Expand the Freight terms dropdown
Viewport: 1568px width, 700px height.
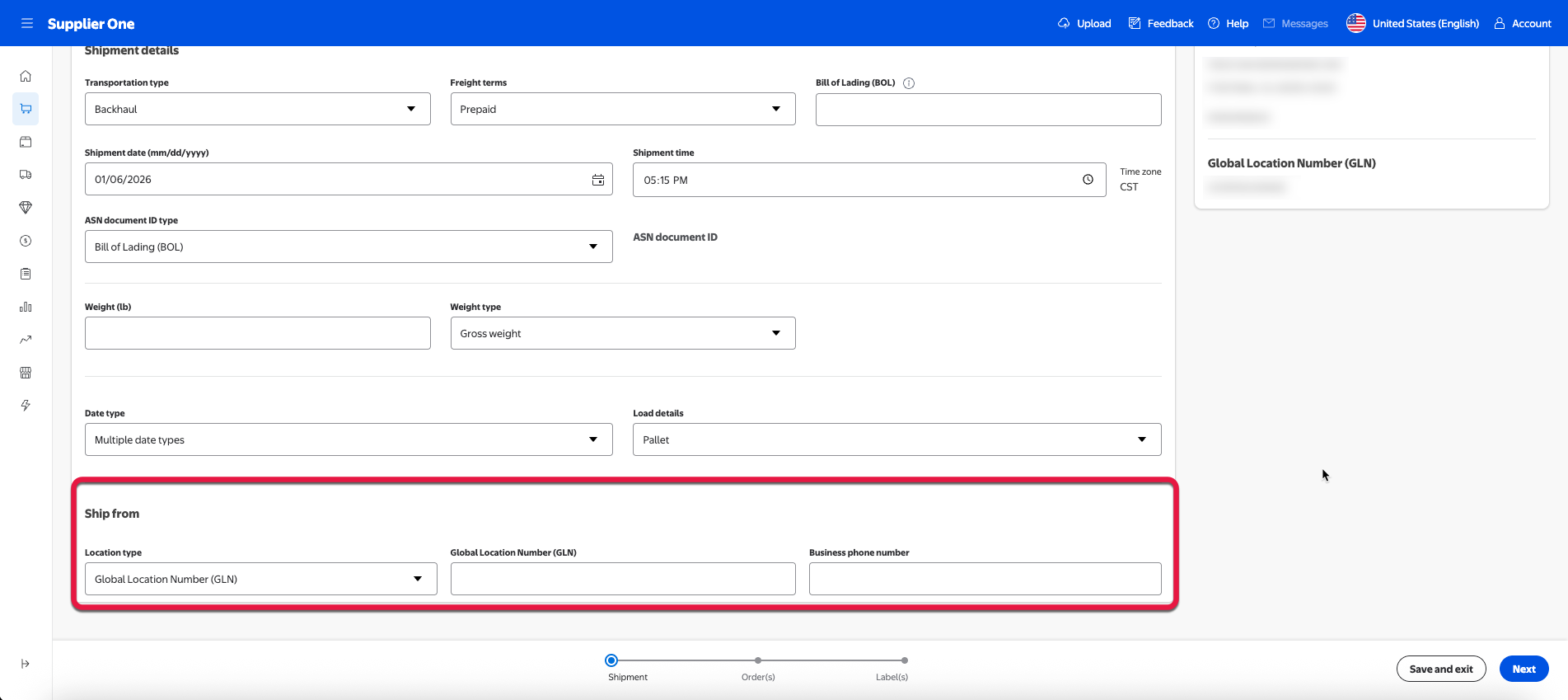[x=622, y=109]
